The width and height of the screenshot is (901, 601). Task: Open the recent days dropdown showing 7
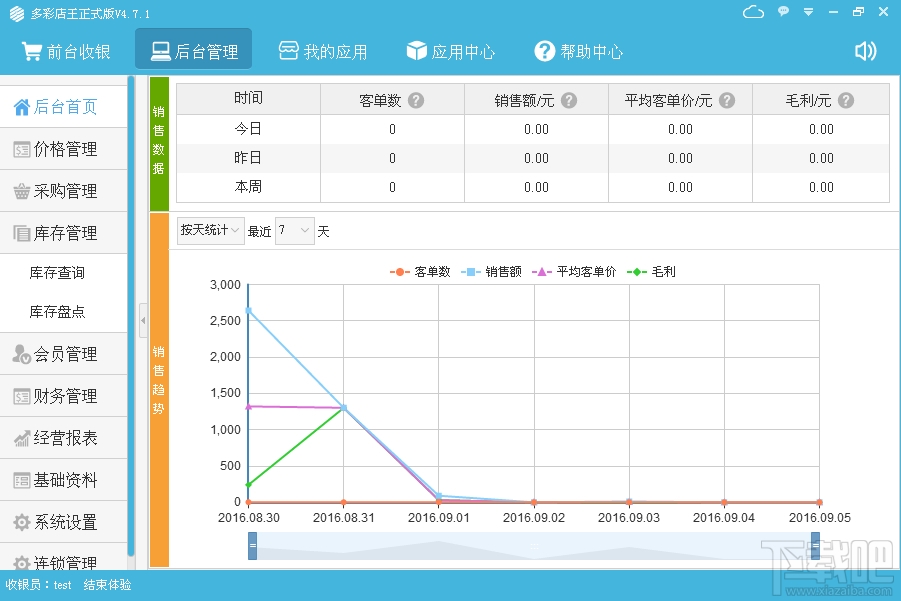pos(295,230)
